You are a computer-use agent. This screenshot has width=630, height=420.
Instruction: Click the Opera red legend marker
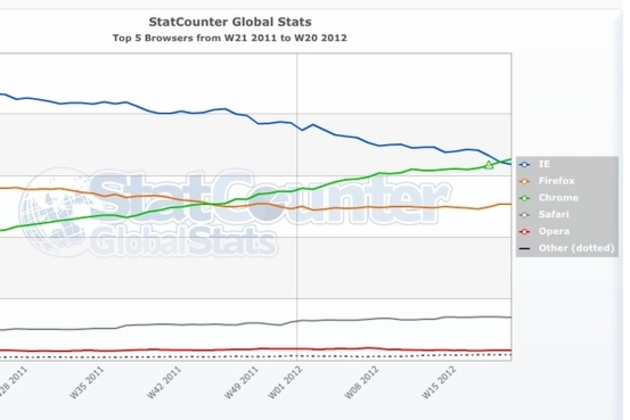(x=525, y=231)
